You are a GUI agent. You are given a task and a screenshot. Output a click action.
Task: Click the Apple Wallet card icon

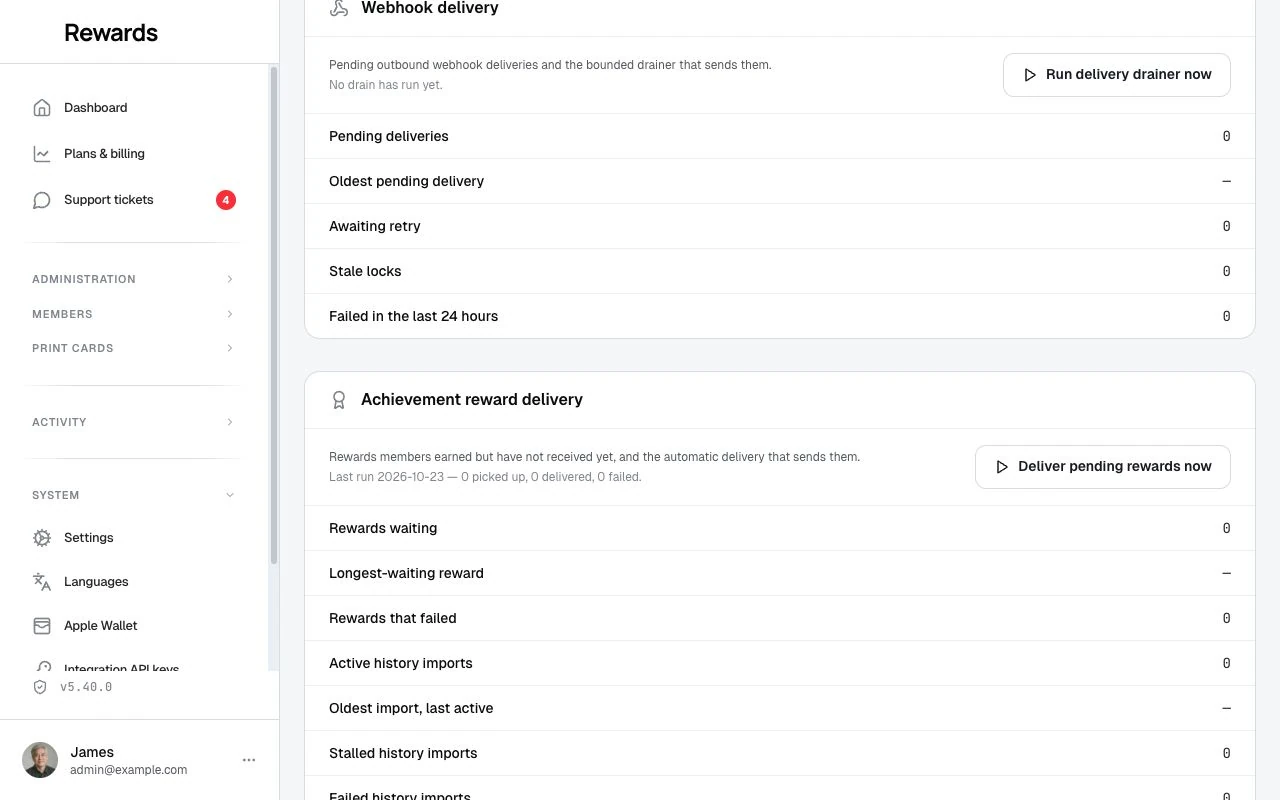42,626
